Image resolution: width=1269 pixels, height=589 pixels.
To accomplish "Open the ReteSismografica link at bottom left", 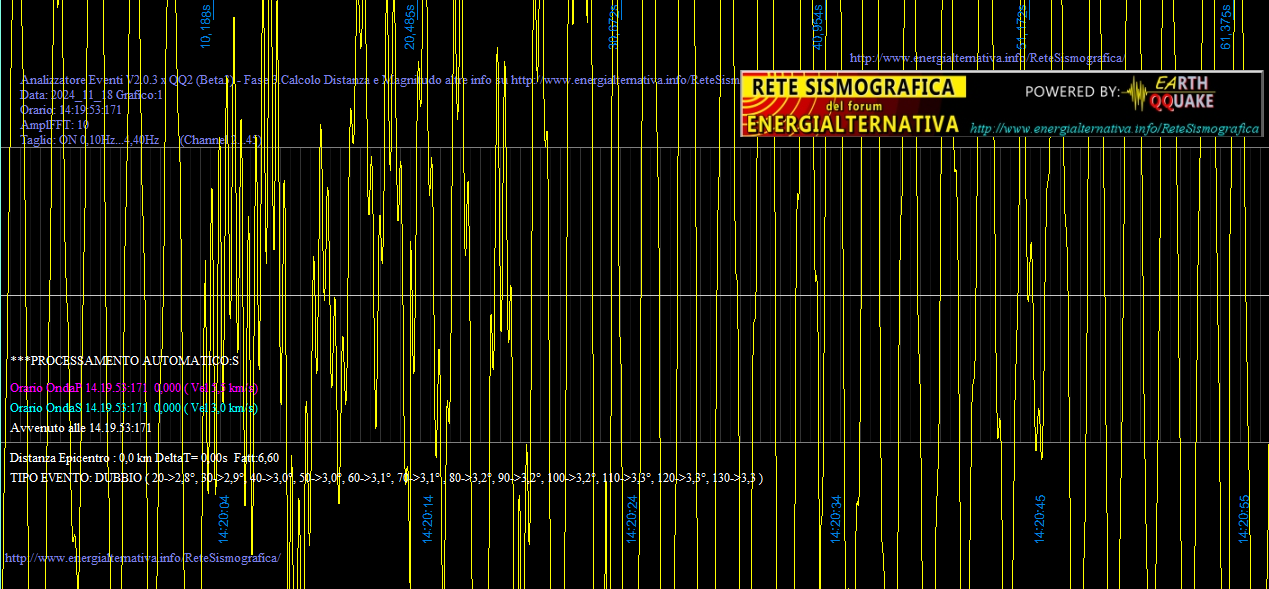I will tap(142, 557).
